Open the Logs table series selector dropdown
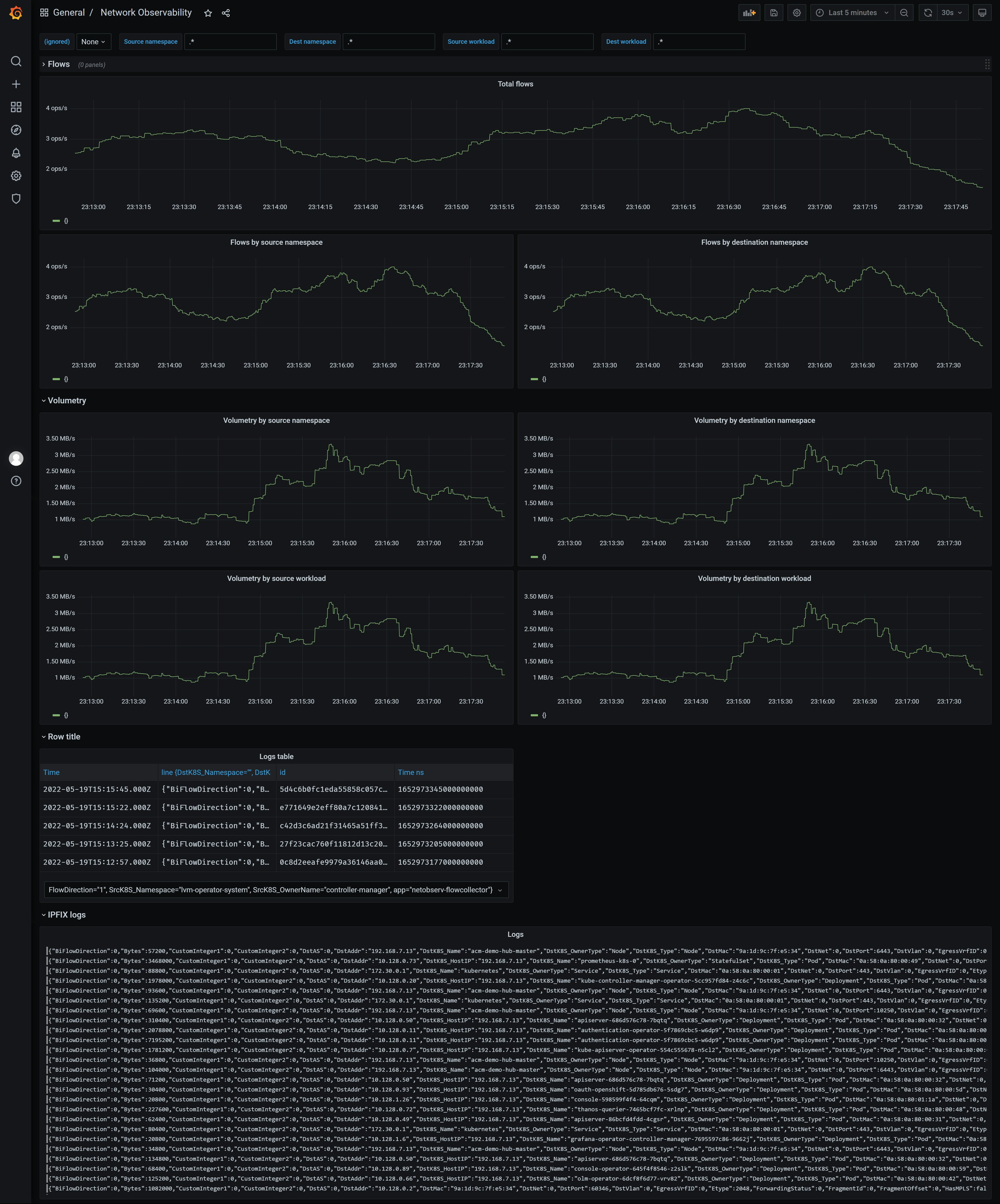Image resolution: width=1000 pixels, height=1204 pixels. click(x=276, y=890)
